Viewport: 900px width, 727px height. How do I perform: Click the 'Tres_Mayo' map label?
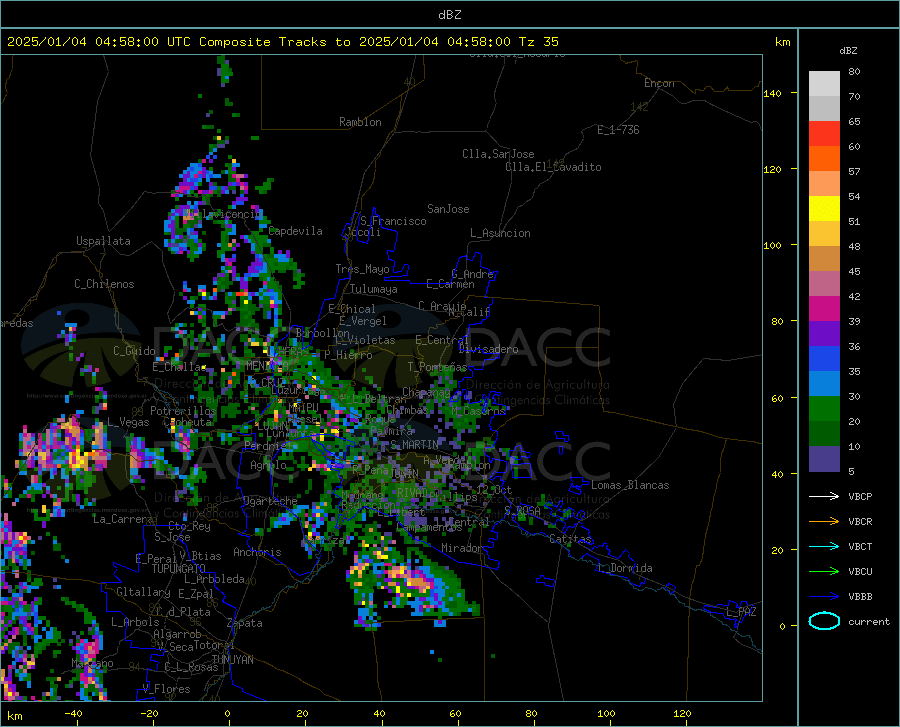tap(362, 269)
